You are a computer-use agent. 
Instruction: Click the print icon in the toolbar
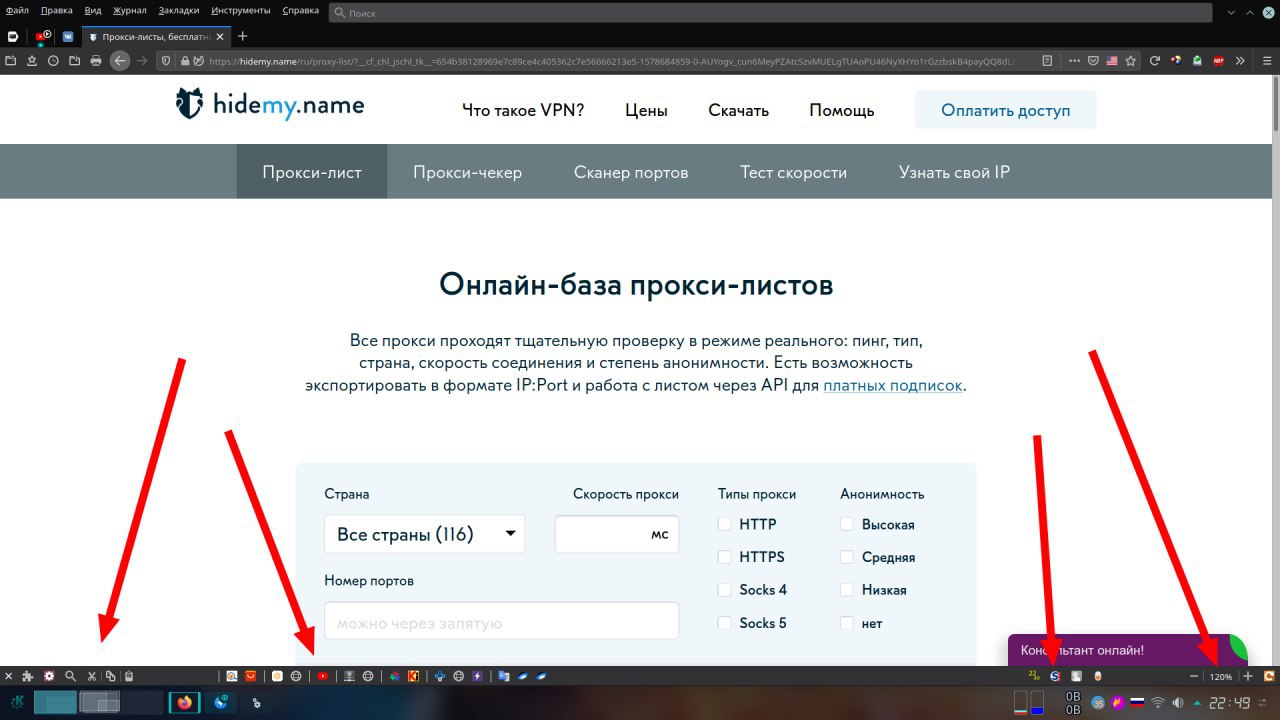[x=95, y=60]
